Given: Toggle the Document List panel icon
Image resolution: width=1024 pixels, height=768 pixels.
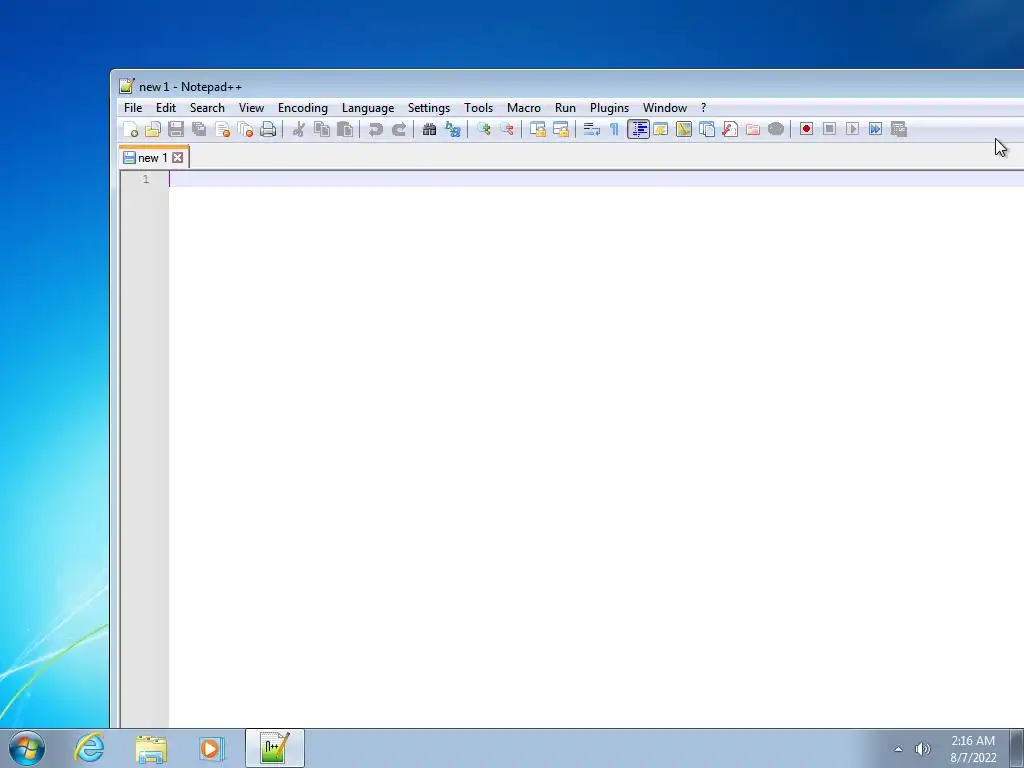Looking at the screenshot, I should point(707,129).
